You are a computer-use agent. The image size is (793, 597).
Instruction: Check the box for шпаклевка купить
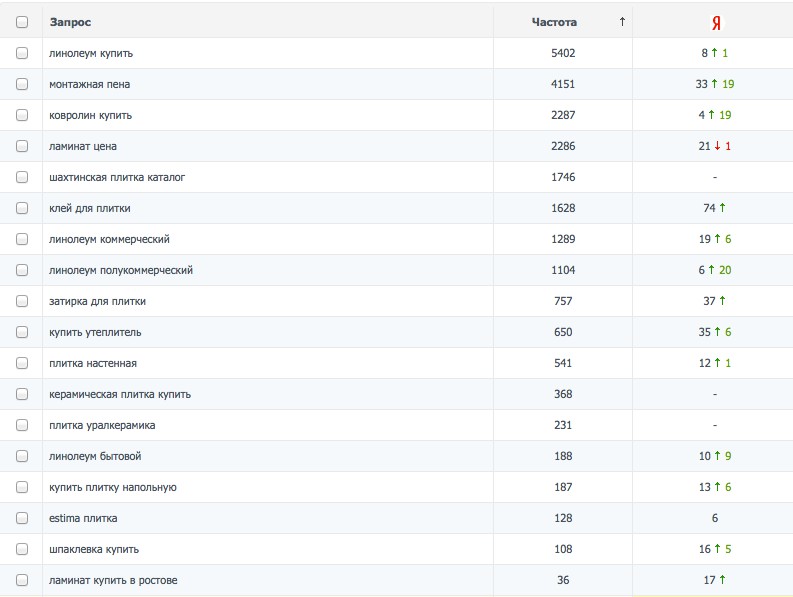22,549
